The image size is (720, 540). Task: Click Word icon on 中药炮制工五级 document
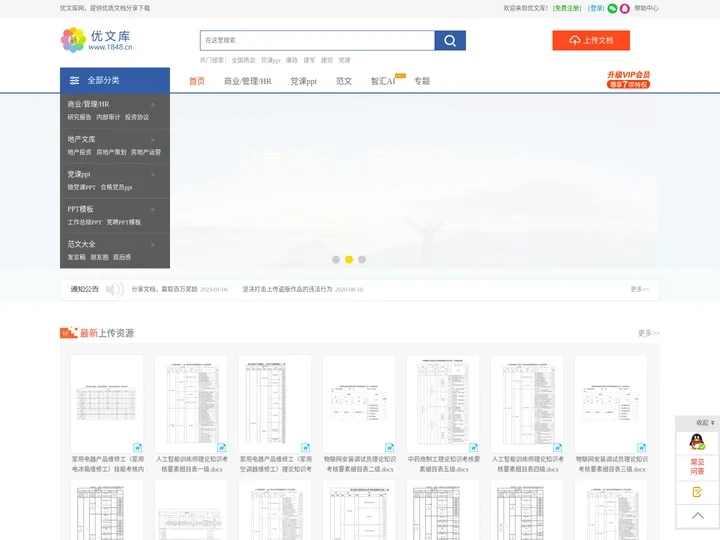pyautogui.click(x=473, y=447)
